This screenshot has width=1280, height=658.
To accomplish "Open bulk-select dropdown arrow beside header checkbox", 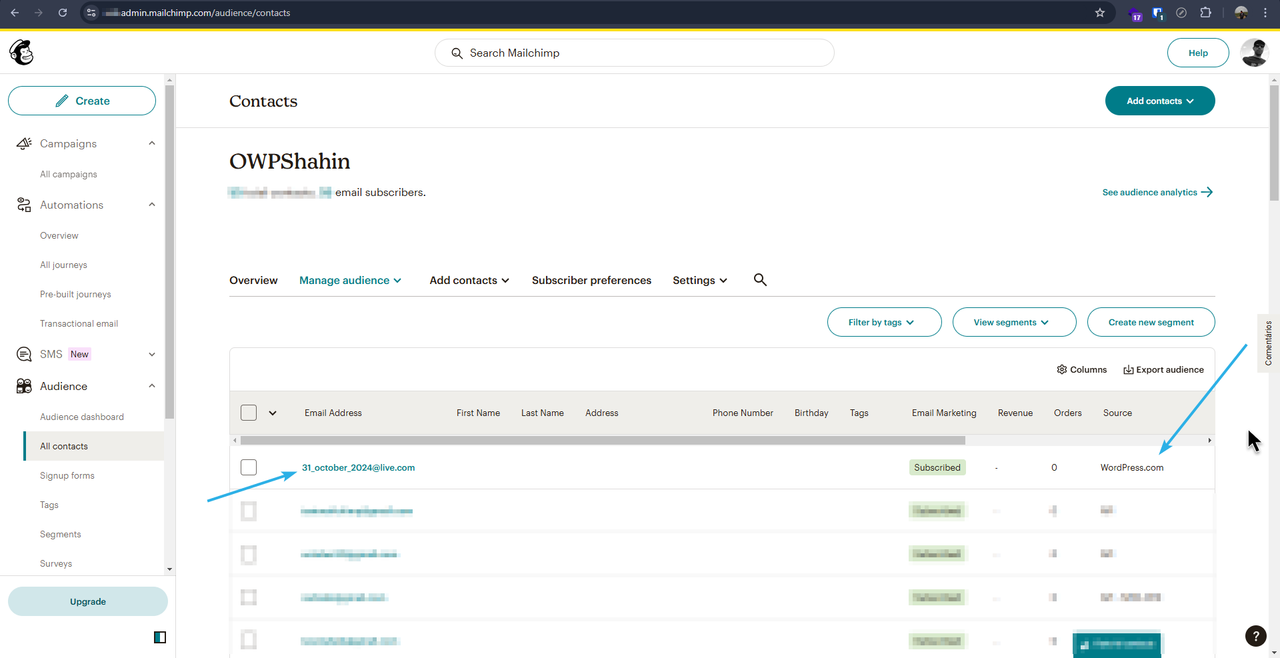I will [x=272, y=413].
